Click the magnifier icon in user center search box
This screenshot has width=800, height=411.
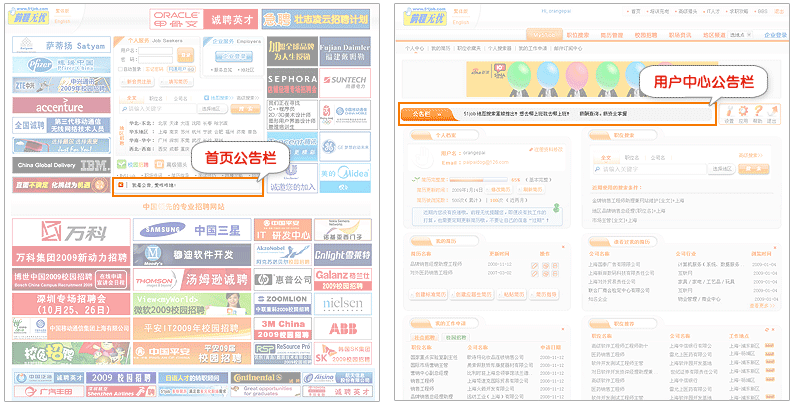coord(597,169)
